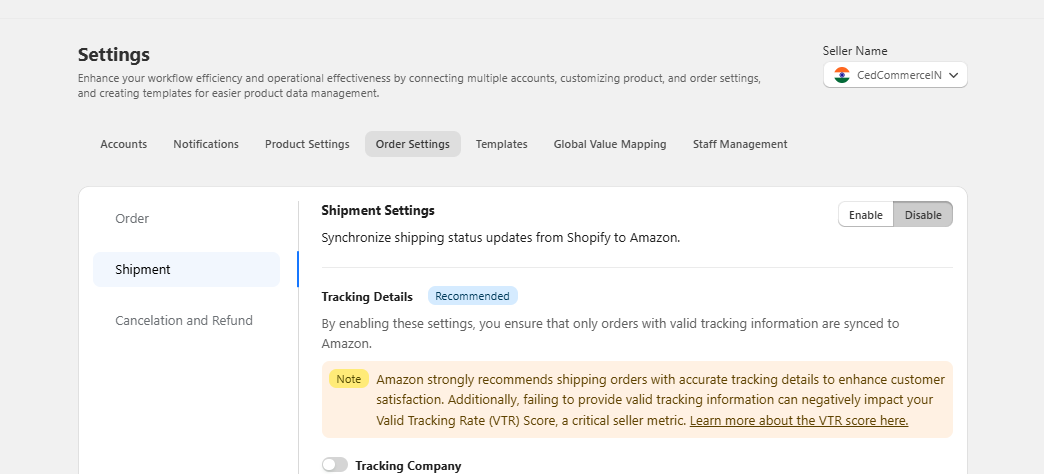Image resolution: width=1044 pixels, height=474 pixels.
Task: Enable Shipment Settings
Action: click(x=866, y=214)
